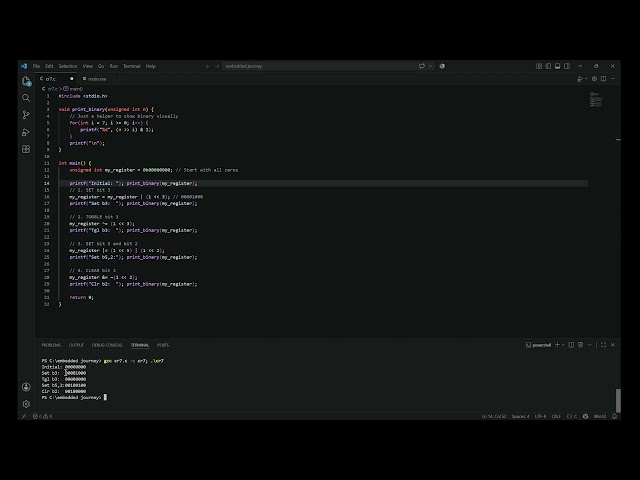Open the Run and Debug view
Image resolution: width=640 pixels, height=480 pixels.
coord(26,132)
